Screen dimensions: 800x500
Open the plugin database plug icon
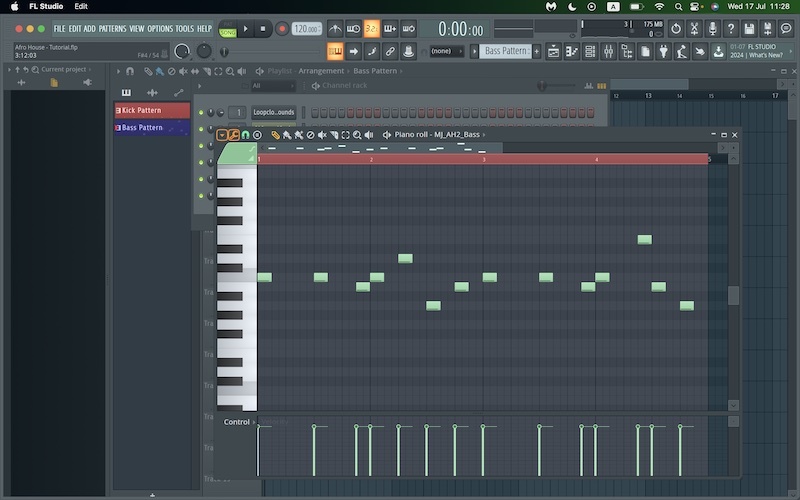click(663, 51)
